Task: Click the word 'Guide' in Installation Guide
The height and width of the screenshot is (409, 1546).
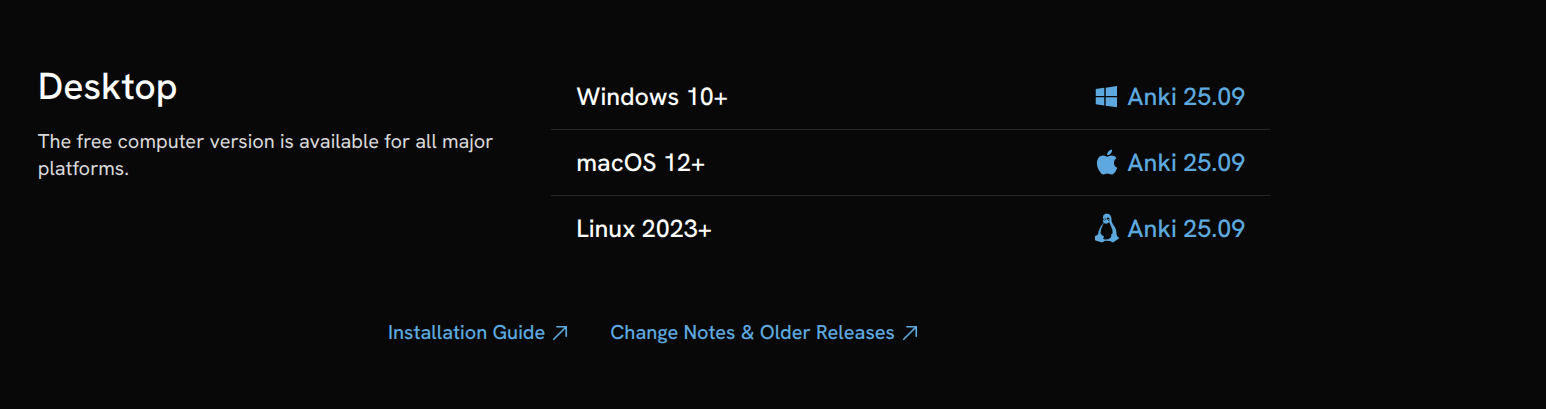Action: (518, 333)
